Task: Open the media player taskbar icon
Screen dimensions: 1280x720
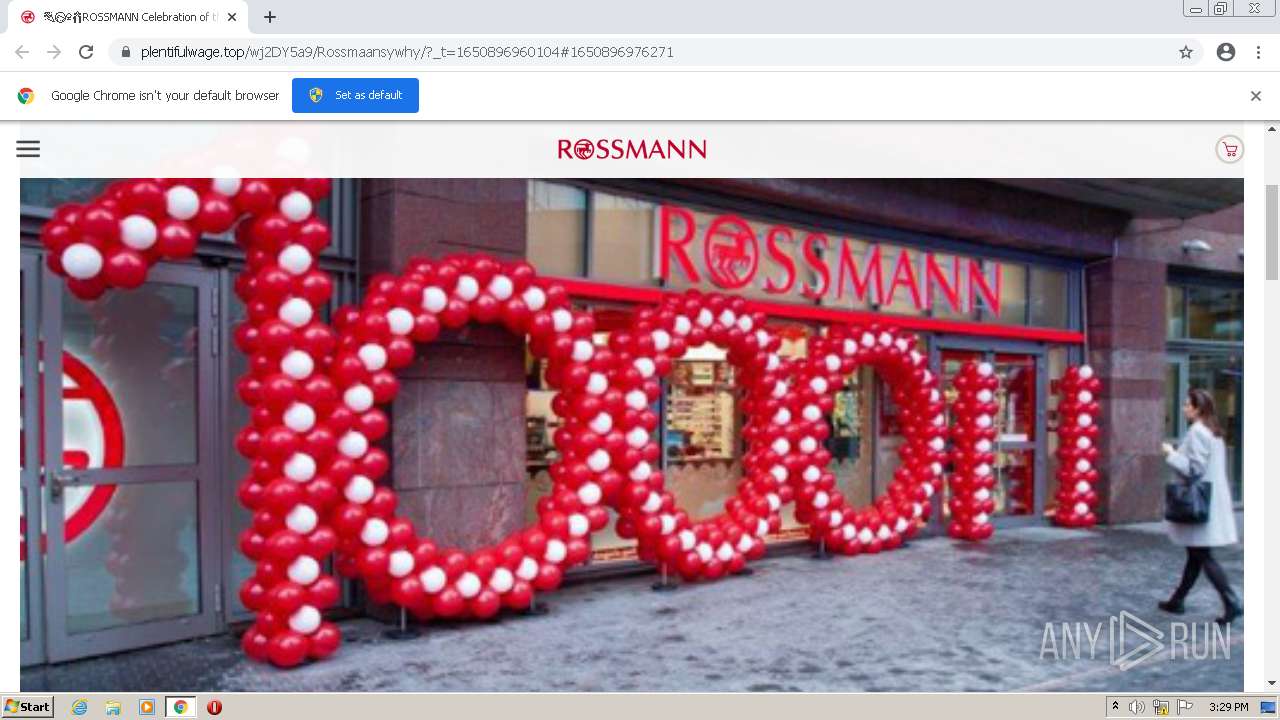Action: click(x=147, y=707)
